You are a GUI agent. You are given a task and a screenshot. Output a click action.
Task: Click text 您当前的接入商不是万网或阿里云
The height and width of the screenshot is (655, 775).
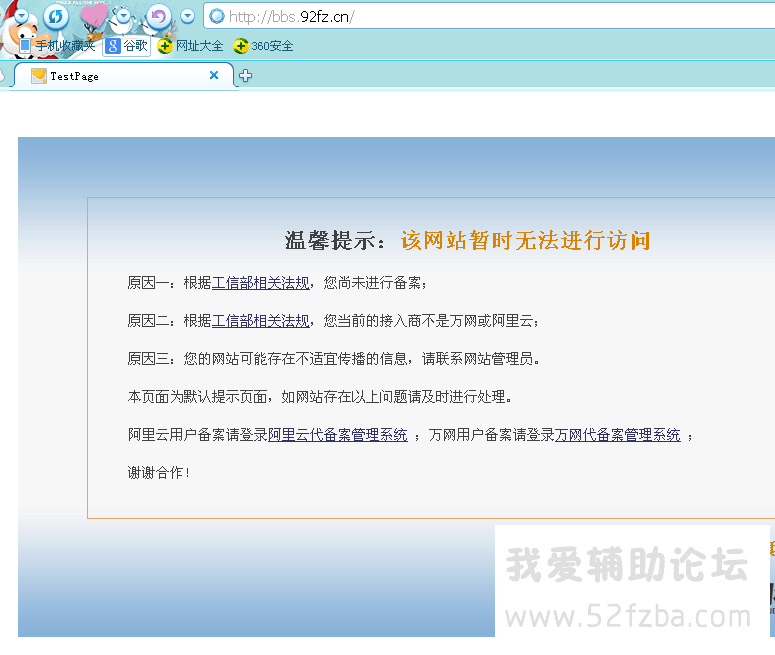431,321
